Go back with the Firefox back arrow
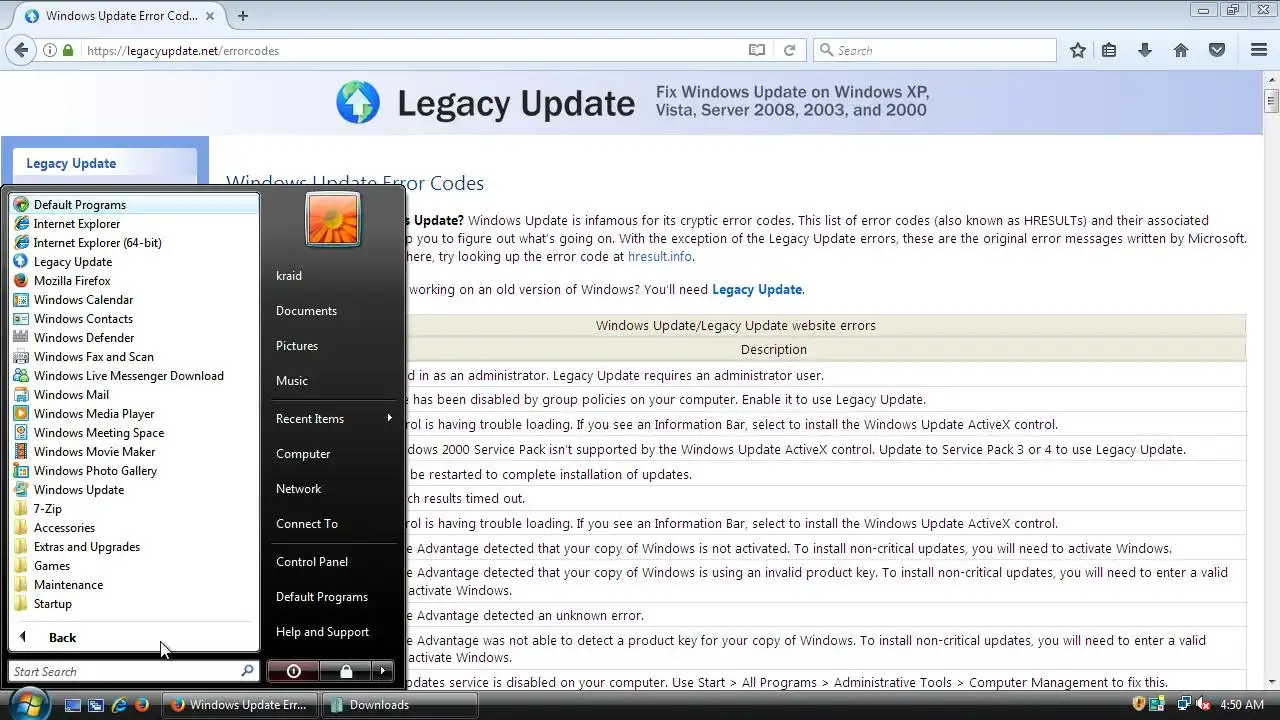This screenshot has height=720, width=1280. click(21, 50)
